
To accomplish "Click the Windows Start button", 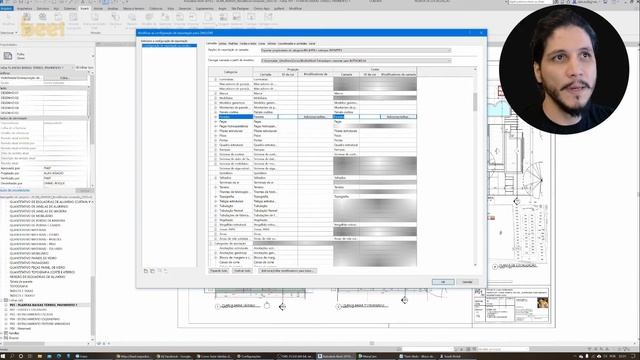I will pyautogui.click(x=3, y=356).
